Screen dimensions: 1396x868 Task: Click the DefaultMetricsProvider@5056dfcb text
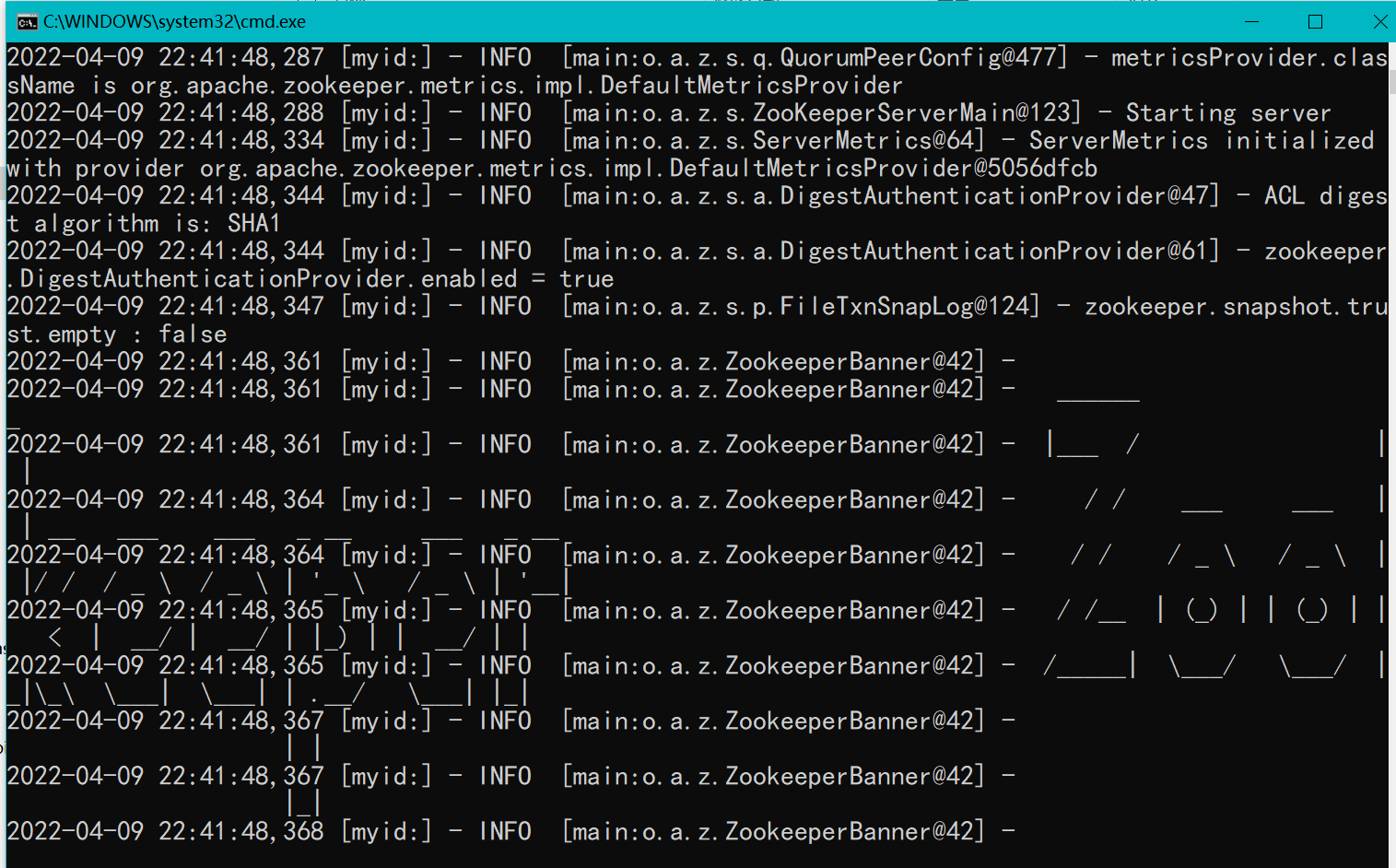point(883,169)
